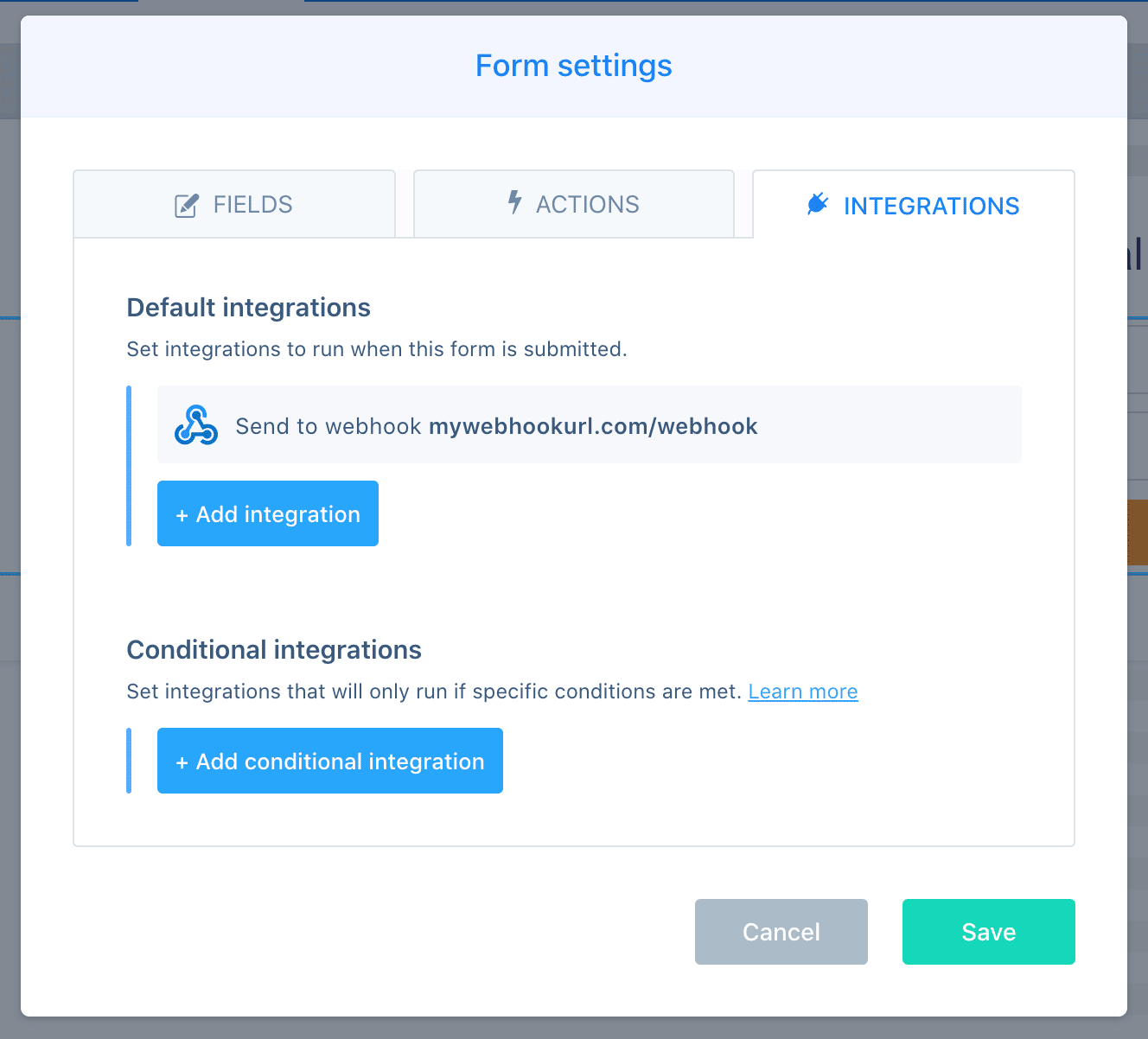1148x1039 pixels.
Task: Click the Default integrations heading
Action: (249, 308)
